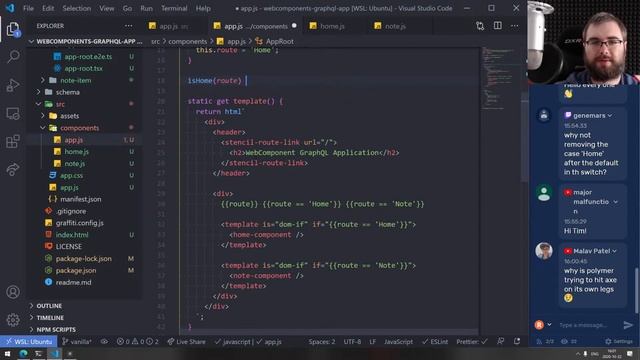Switch to the home.js editor tab
640x360 pixels.
(332, 26)
